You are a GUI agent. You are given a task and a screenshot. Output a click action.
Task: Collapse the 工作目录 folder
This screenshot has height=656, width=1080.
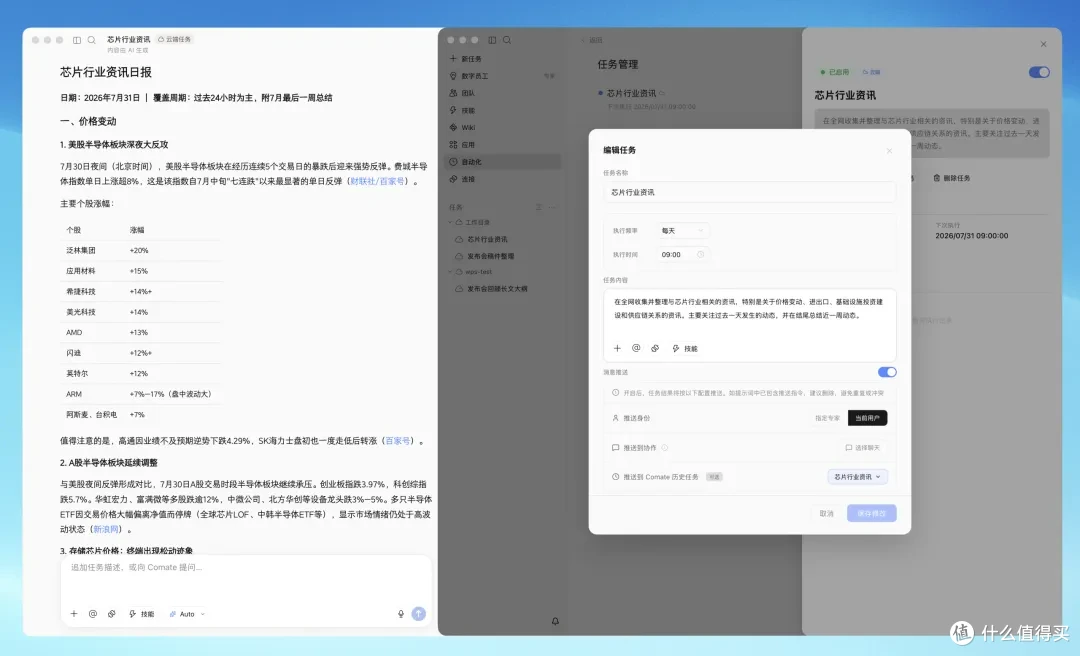point(450,222)
